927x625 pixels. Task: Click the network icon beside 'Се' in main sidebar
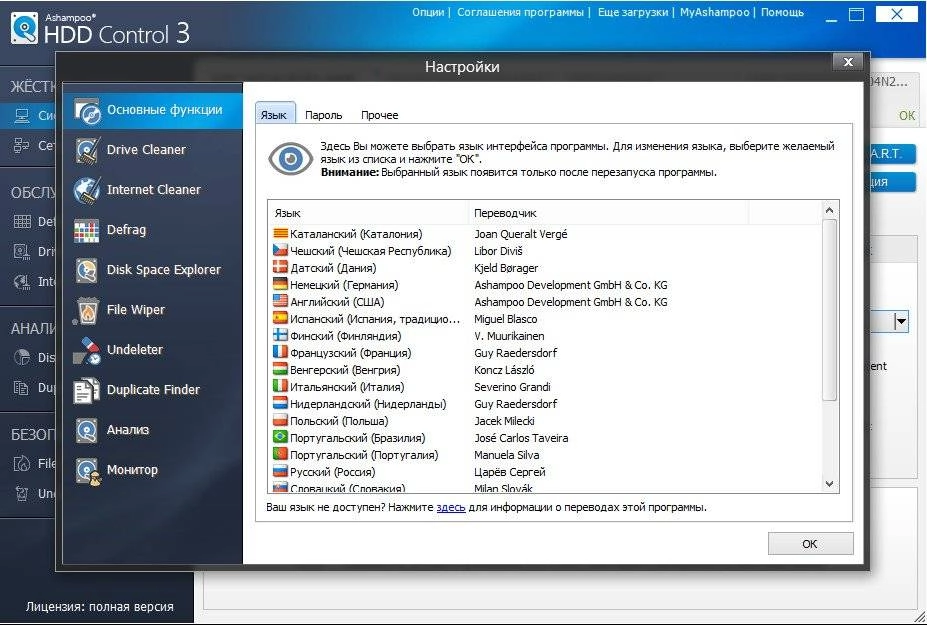pyautogui.click(x=22, y=145)
